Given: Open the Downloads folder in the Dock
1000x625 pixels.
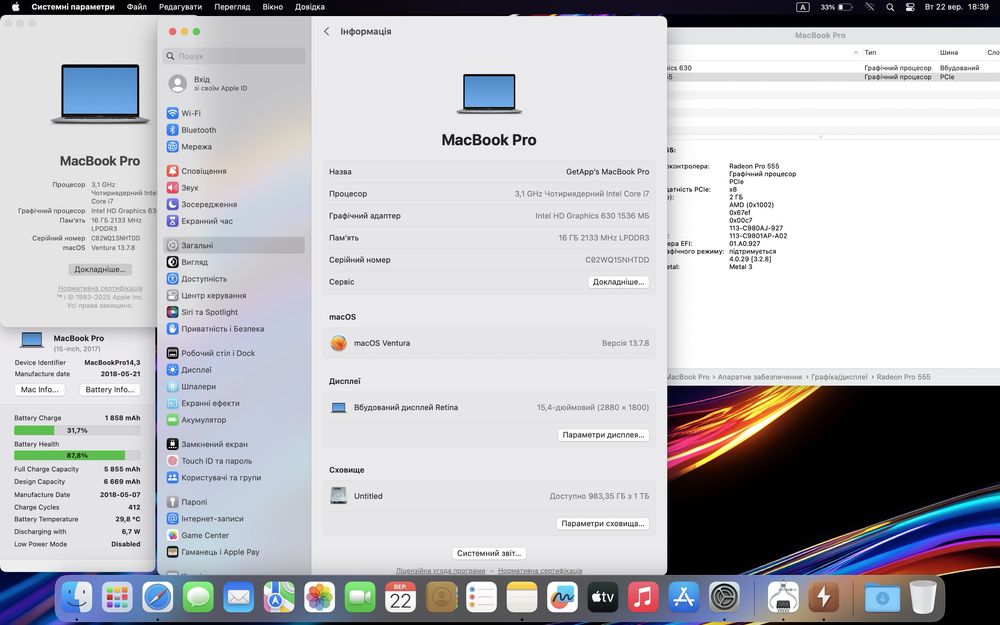Looking at the screenshot, I should click(882, 598).
